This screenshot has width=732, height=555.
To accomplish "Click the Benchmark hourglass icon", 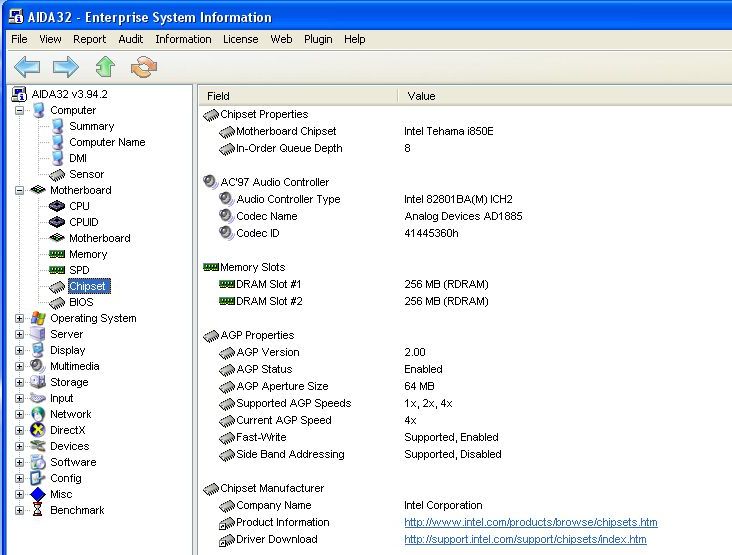I will [x=37, y=510].
